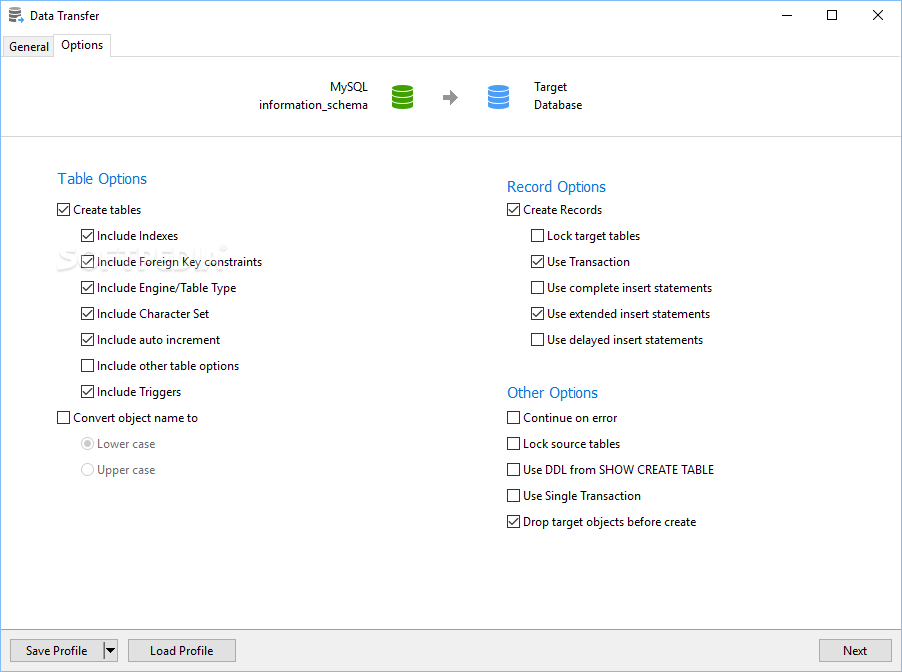Screen dimensions: 902x672
Task: Uncheck Include auto increment
Action: coord(87,339)
